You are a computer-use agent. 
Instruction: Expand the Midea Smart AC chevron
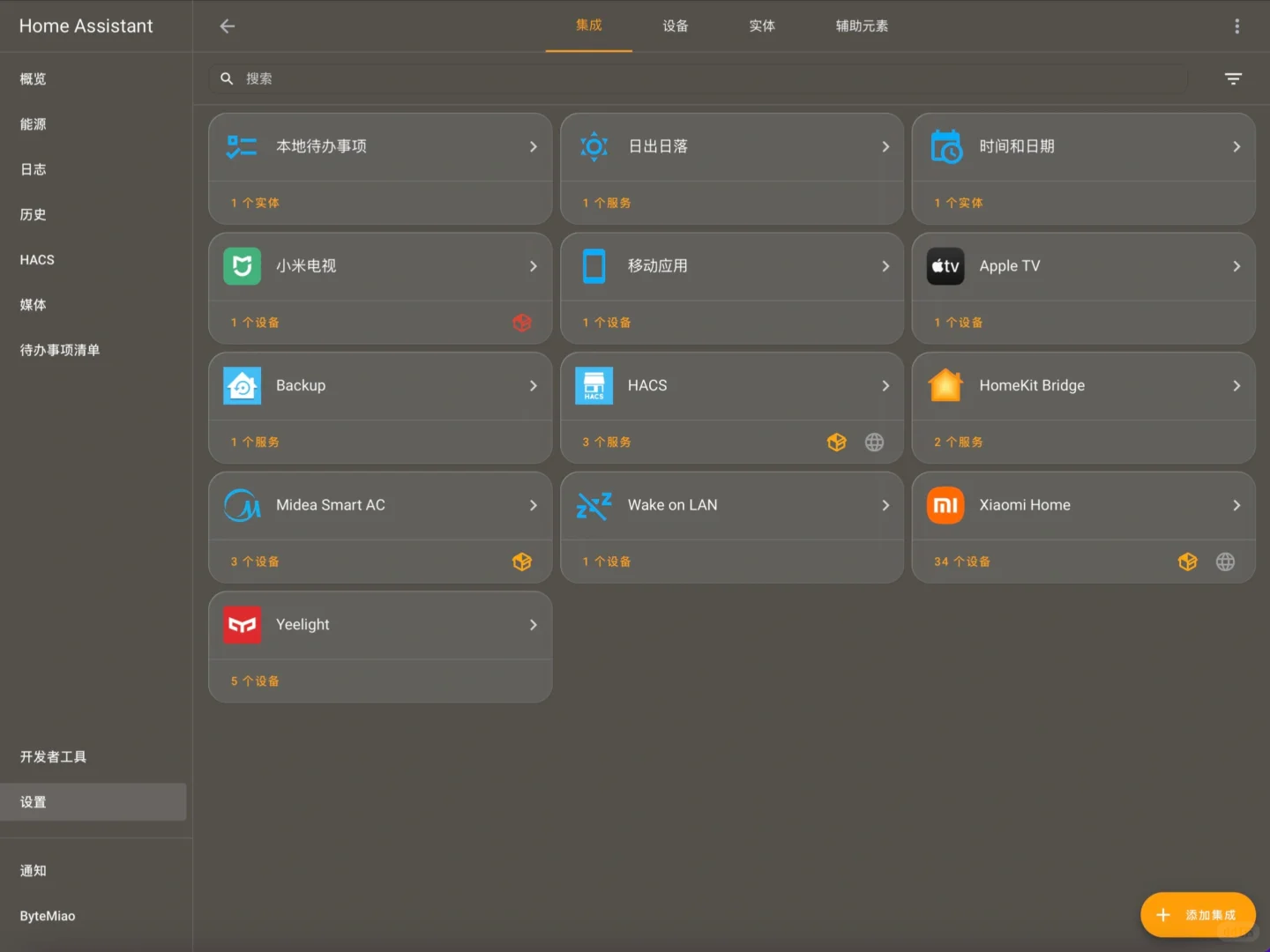(x=533, y=505)
